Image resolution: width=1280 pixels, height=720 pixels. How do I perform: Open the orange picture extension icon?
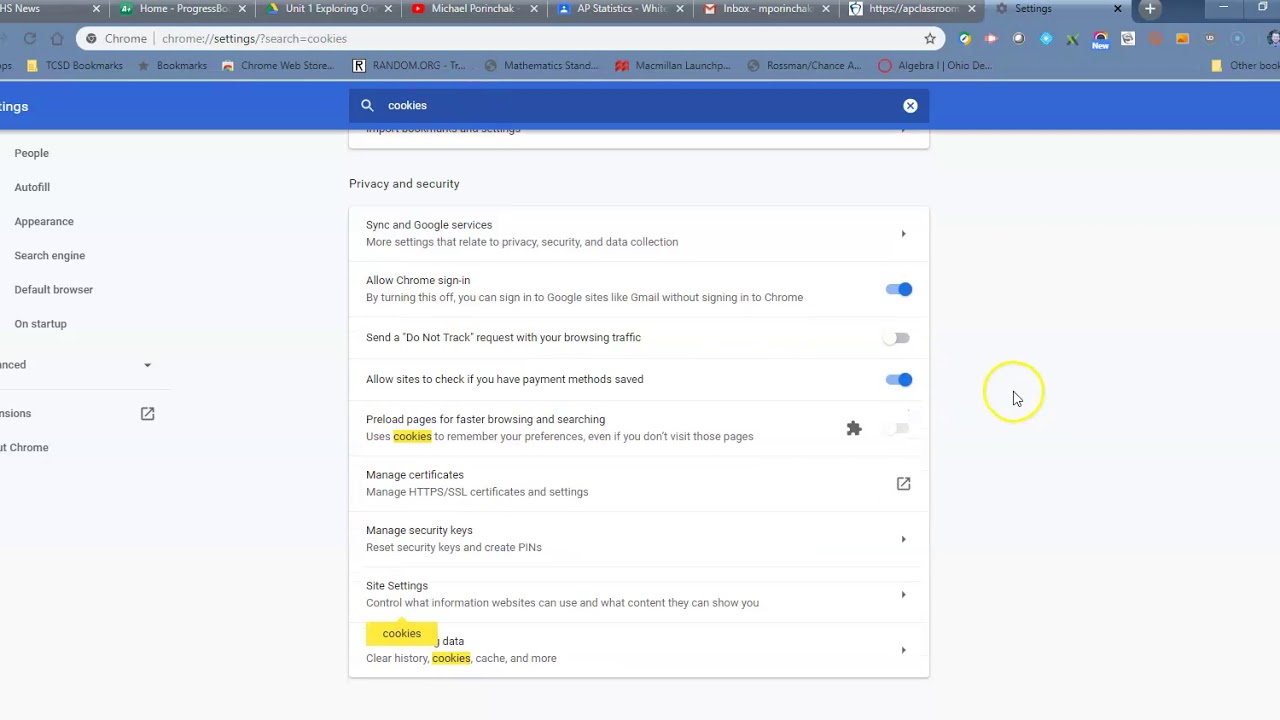click(x=1182, y=39)
